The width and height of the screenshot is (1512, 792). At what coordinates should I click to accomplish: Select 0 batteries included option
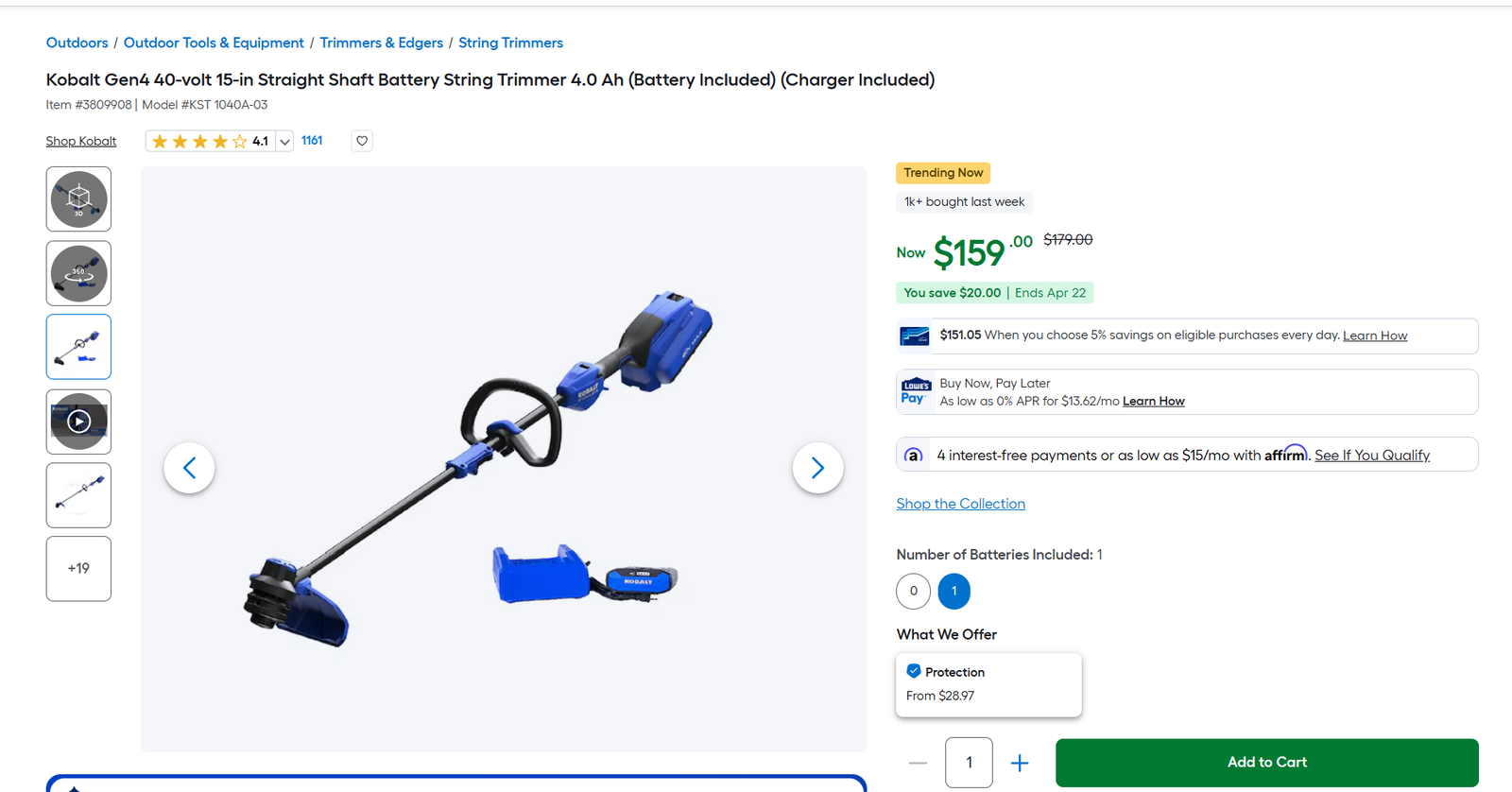point(913,591)
